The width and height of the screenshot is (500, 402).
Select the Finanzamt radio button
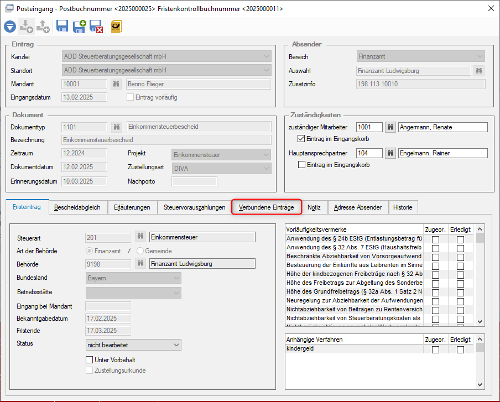89,251
